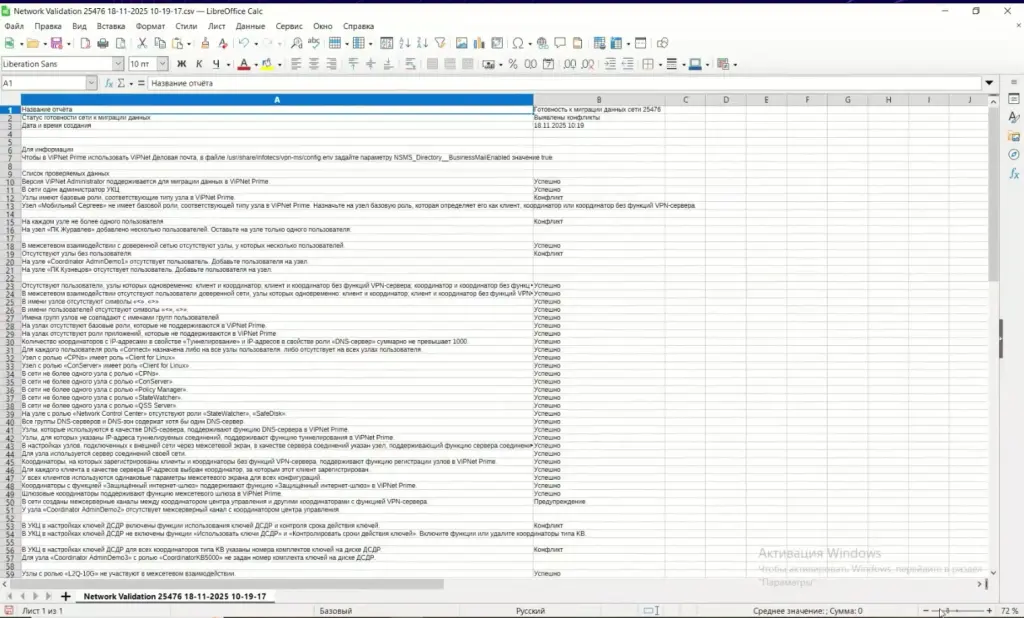Open Find and Replace
The height and width of the screenshot is (618, 1024).
coord(296,43)
